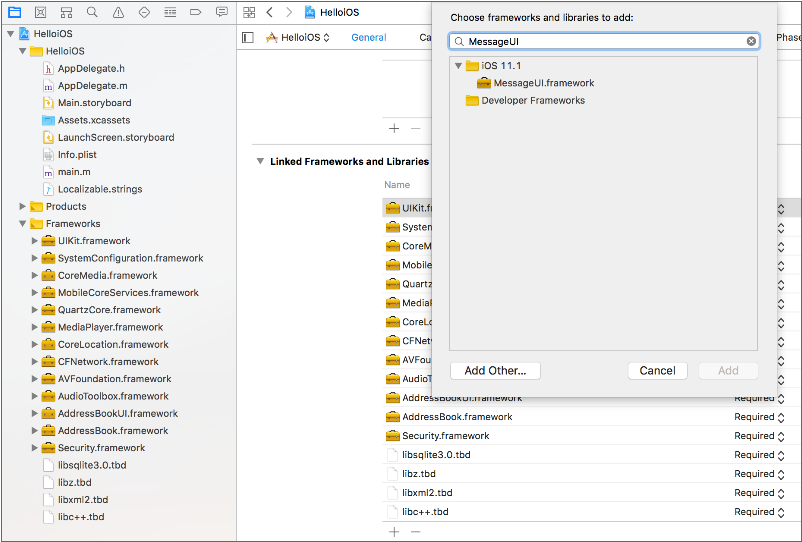Viewport: 802px width, 542px height.
Task: Select MessageUI.framework in the results list
Action: pos(543,83)
